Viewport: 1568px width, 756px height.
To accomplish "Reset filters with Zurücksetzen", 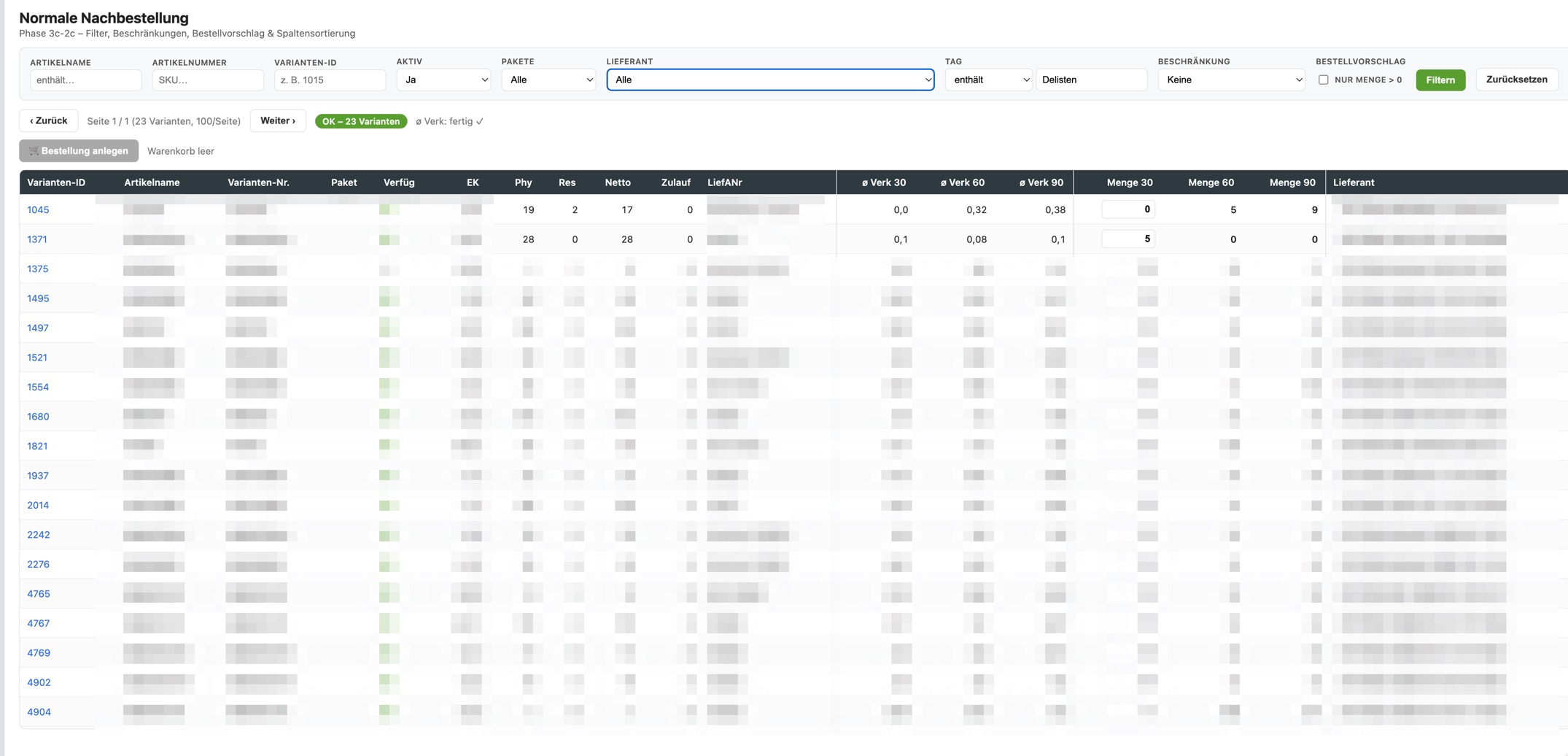I will [x=1516, y=80].
